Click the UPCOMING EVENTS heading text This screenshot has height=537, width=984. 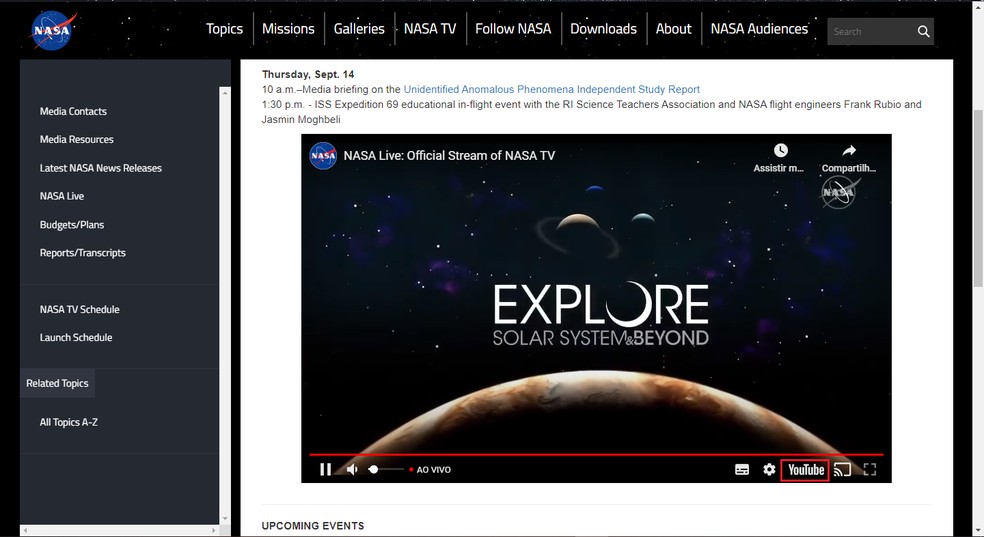coord(313,526)
